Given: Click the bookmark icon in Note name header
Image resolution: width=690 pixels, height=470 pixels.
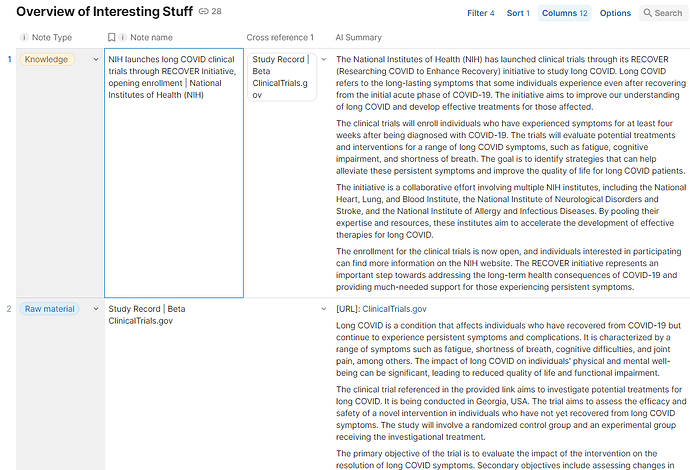Looking at the screenshot, I should pos(112,37).
